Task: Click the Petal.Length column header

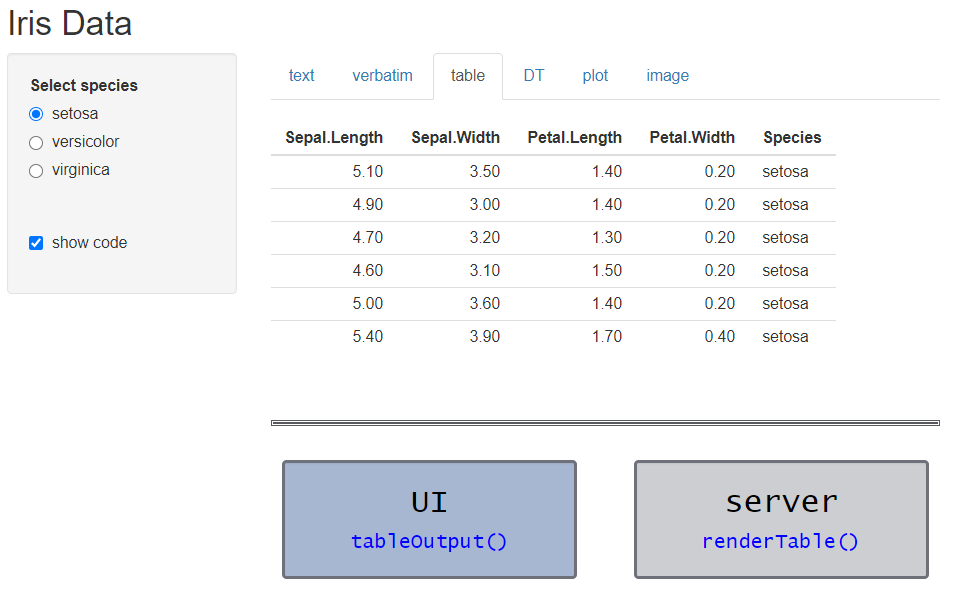Action: coord(574,138)
